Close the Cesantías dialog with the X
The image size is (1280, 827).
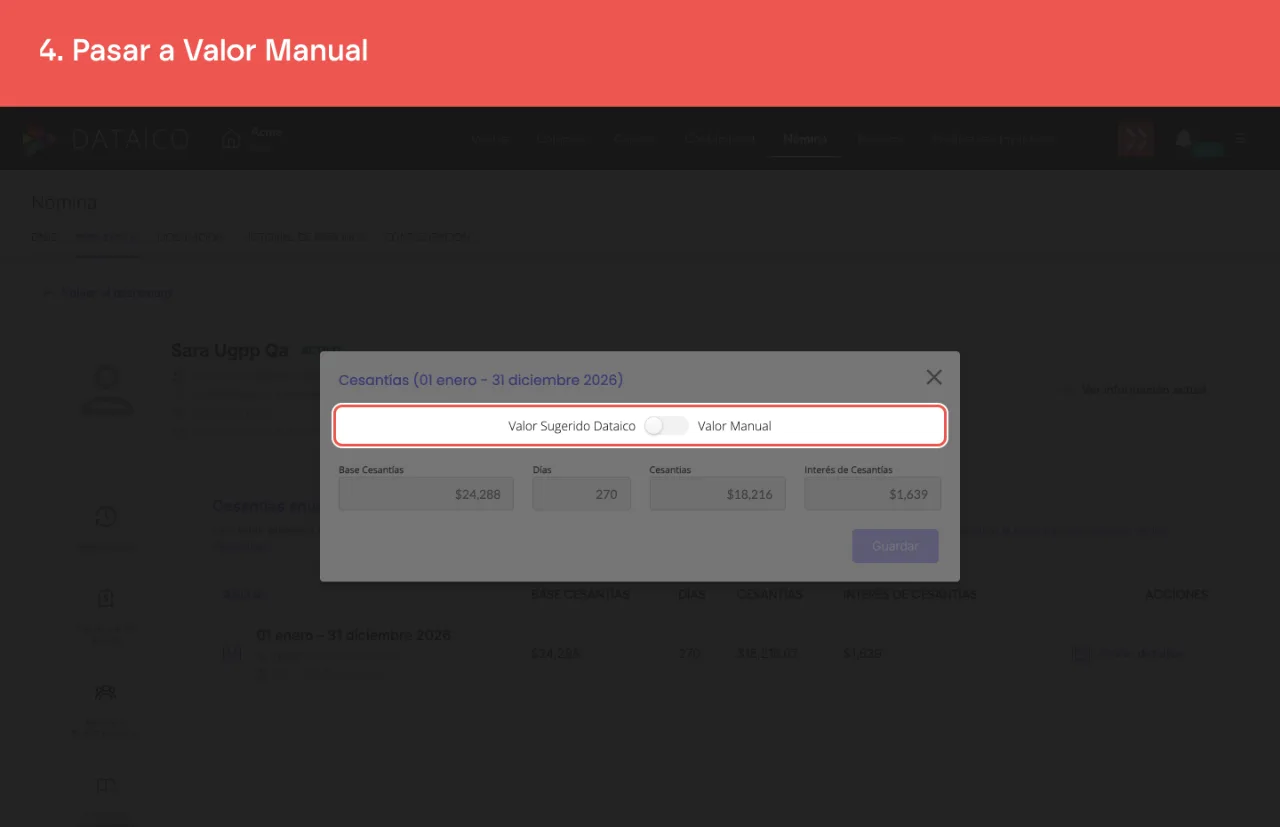click(934, 377)
